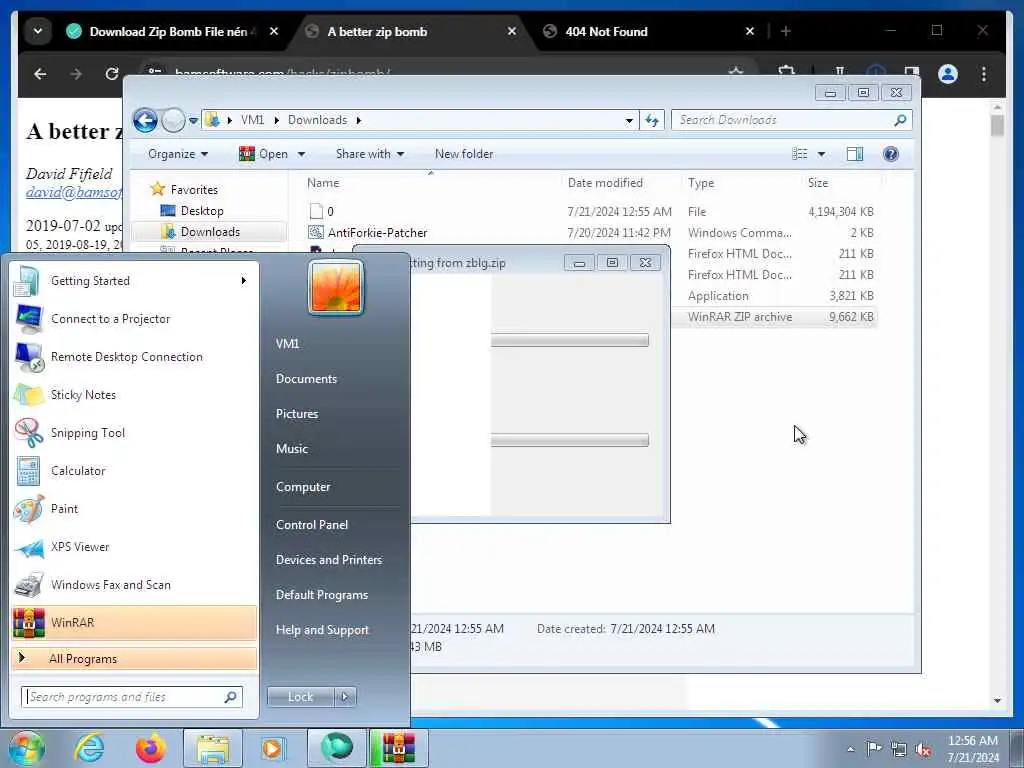Open Control Panel from Start menu
This screenshot has height=768, width=1024.
pyautogui.click(x=312, y=524)
